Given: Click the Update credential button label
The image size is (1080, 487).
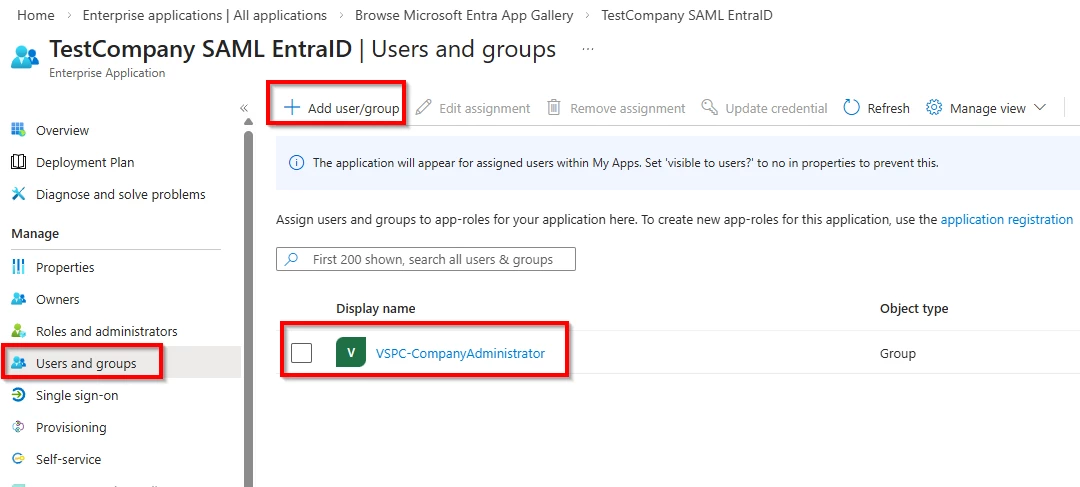Looking at the screenshot, I should tap(776, 108).
